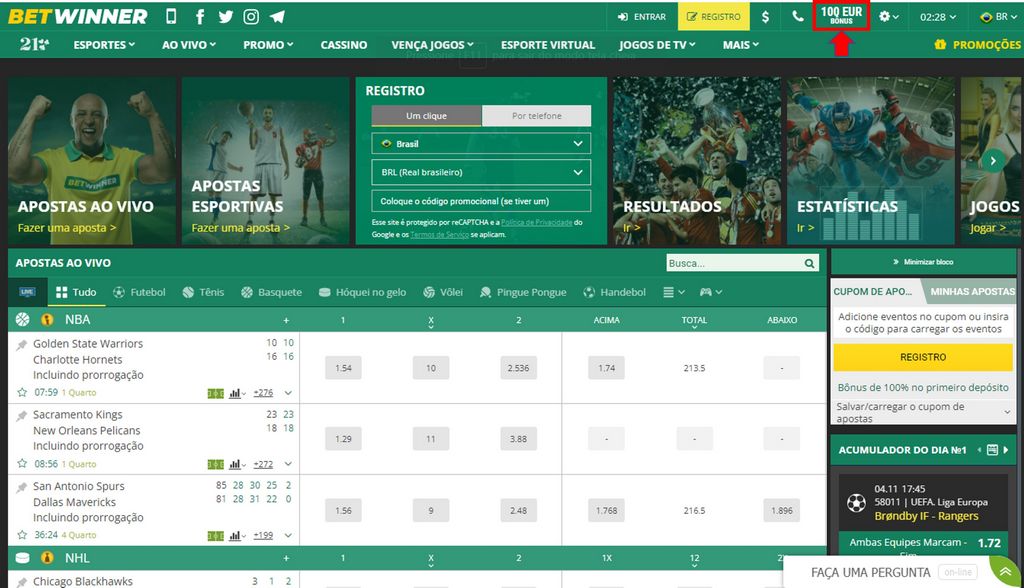Screen dimensions: 1024x588
Task: Open the +276 markets link
Action: tap(263, 393)
